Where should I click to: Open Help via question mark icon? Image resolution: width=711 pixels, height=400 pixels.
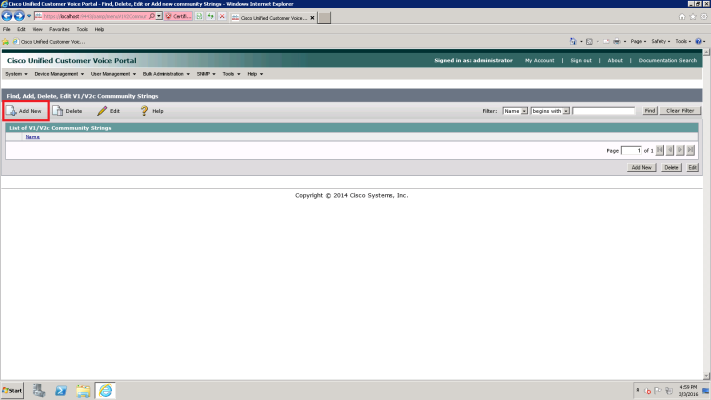pos(144,111)
